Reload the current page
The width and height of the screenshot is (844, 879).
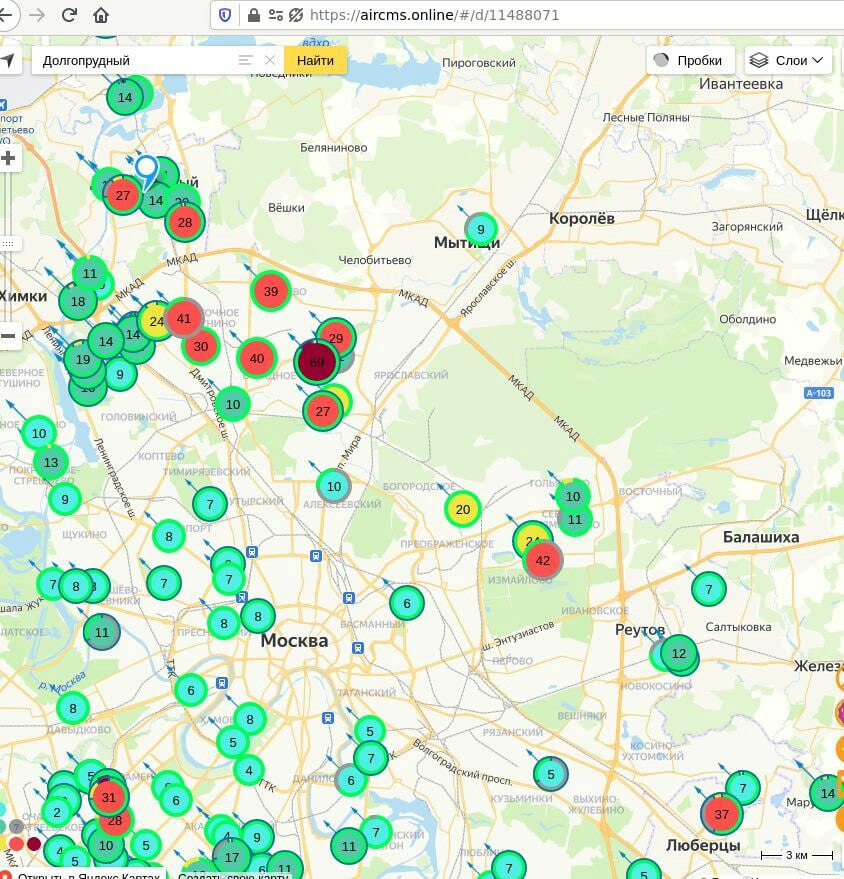[x=69, y=15]
